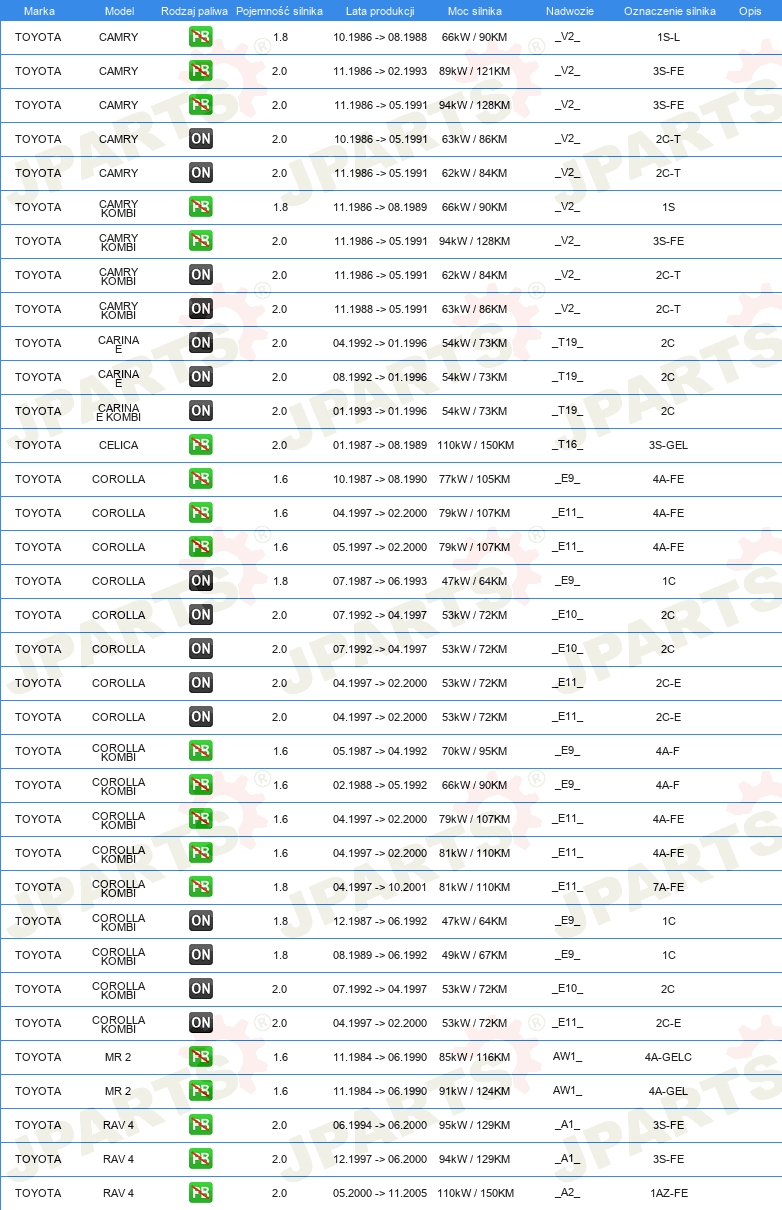Click the Model column header
This screenshot has height=1210, width=782.
pyautogui.click(x=120, y=11)
